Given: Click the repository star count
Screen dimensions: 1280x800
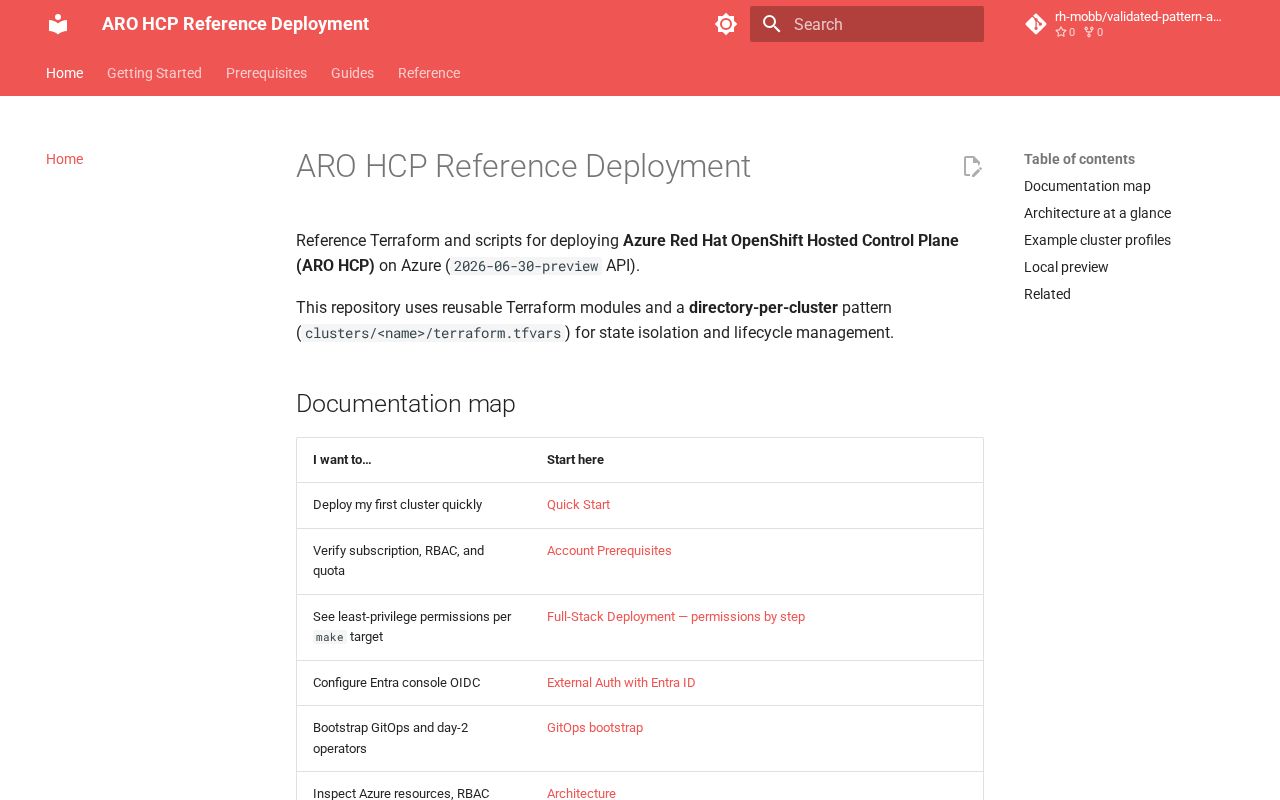Looking at the screenshot, I should pos(1065,32).
